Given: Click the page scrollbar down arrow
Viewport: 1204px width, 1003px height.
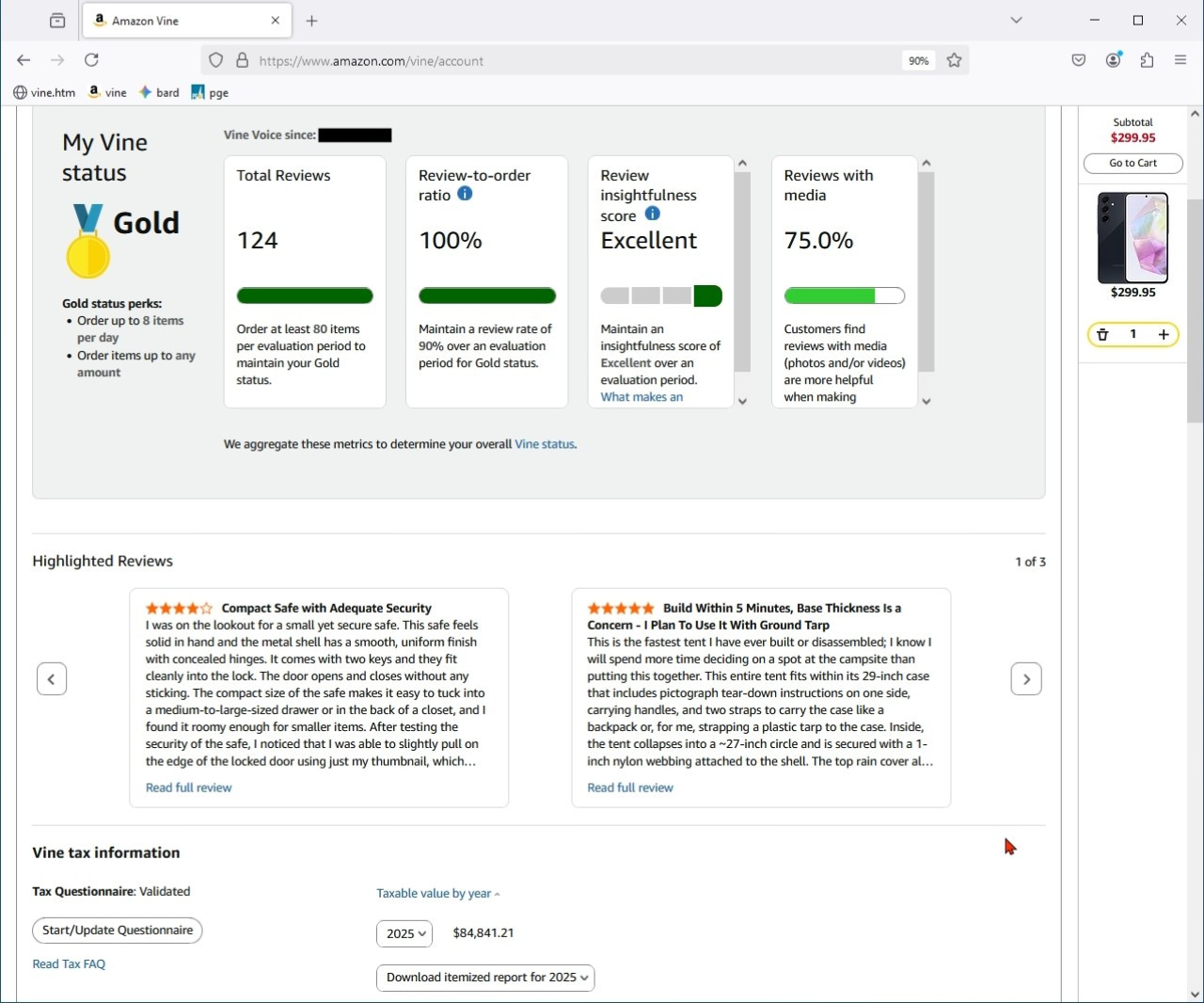Looking at the screenshot, I should pyautogui.click(x=1196, y=995).
